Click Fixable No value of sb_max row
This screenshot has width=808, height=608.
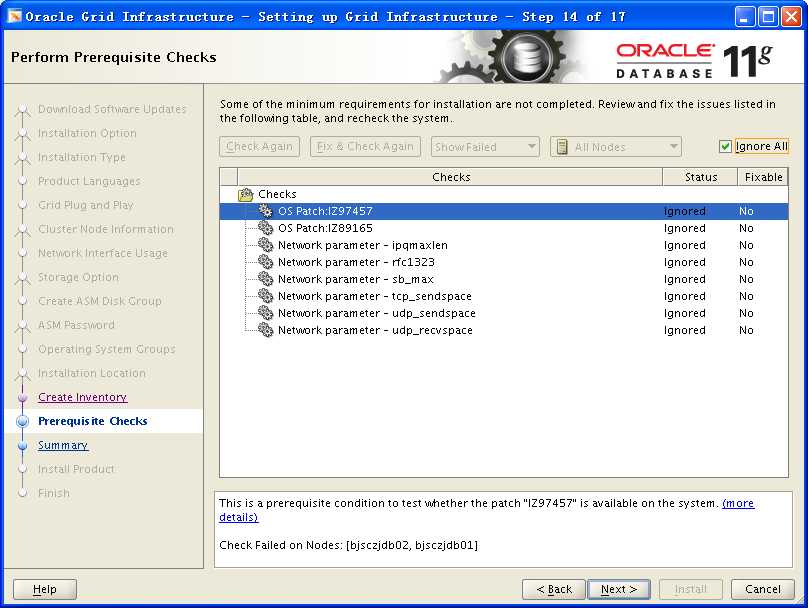[x=746, y=279]
